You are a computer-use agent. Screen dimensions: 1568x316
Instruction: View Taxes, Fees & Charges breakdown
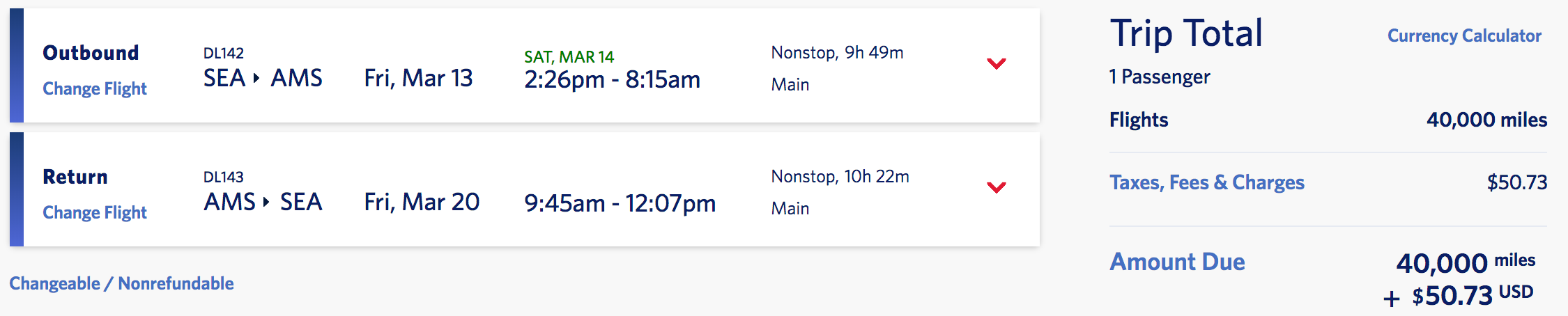[1206, 182]
